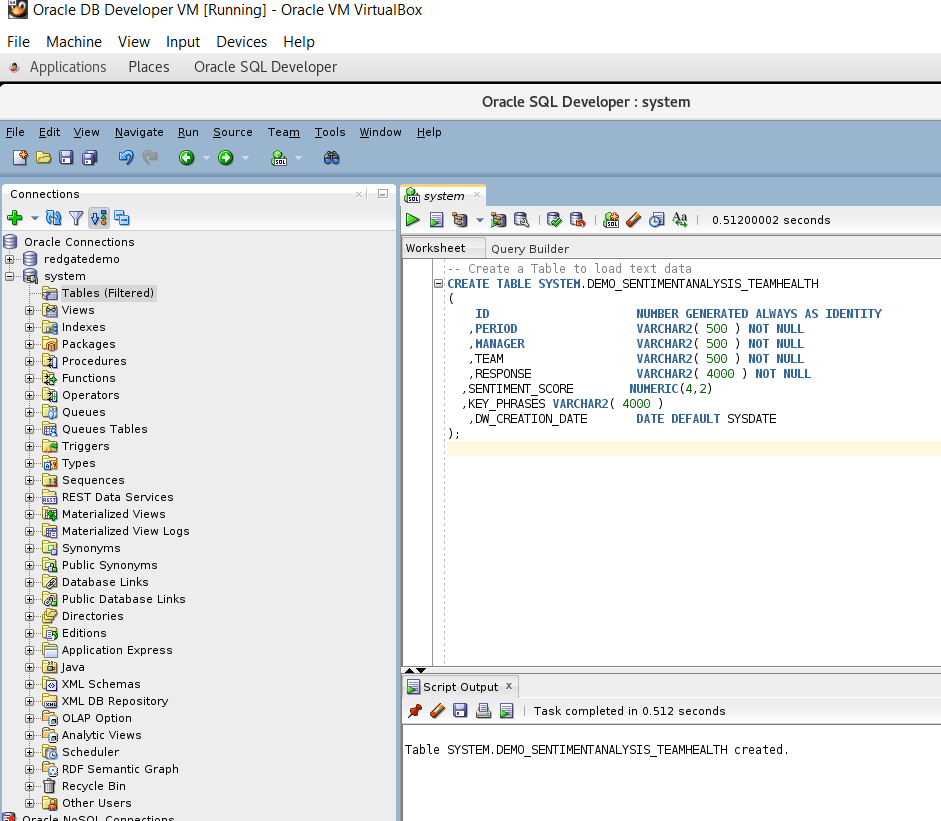The width and height of the screenshot is (941, 821).
Task: Save the Script Output with disk icon
Action: (x=460, y=711)
